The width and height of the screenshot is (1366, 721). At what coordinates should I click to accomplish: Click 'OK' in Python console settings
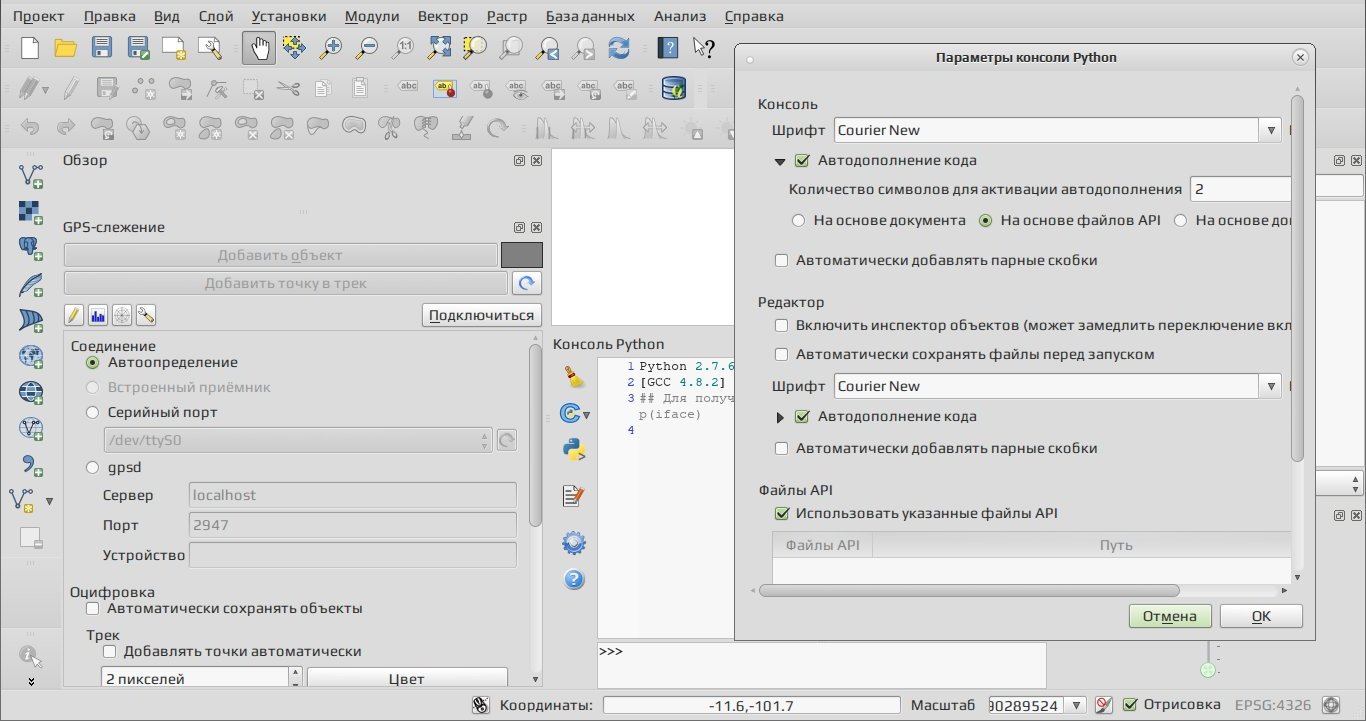point(1261,616)
